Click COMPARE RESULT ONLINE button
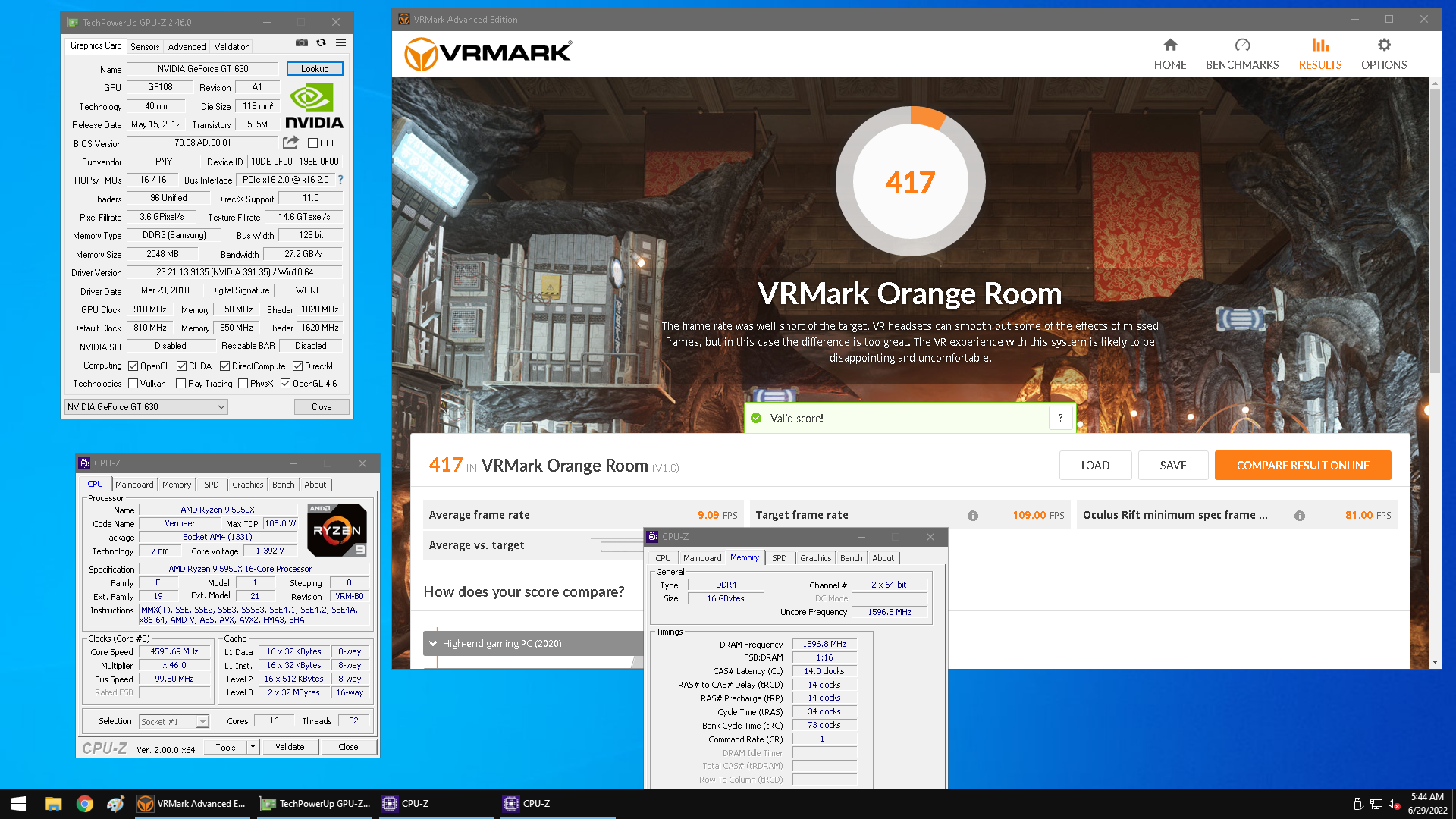 pos(1303,466)
